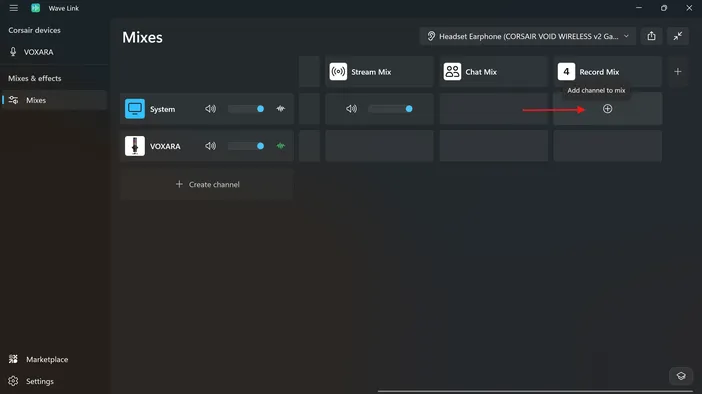The height and width of the screenshot is (394, 702).
Task: Click the VOXARA microphone channel icon
Action: (135, 146)
